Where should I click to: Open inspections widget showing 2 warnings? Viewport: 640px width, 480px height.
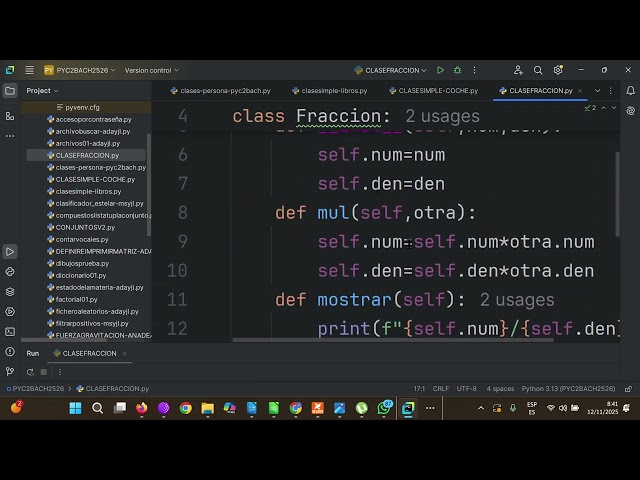590,108
